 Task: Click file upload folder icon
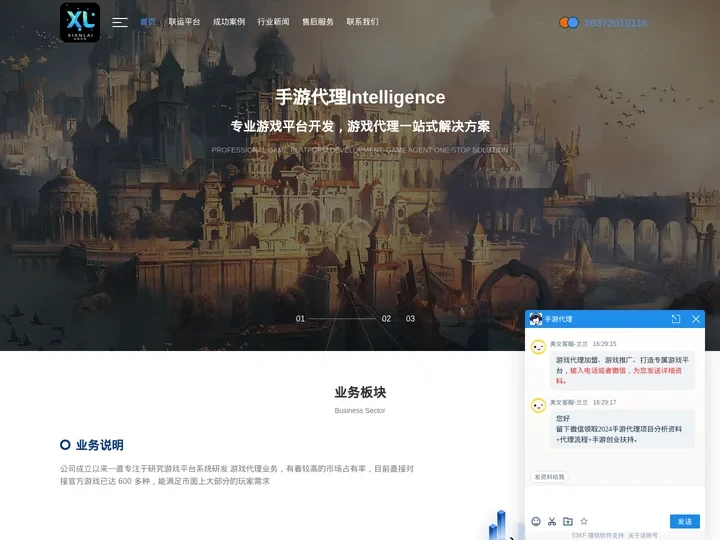tap(568, 521)
